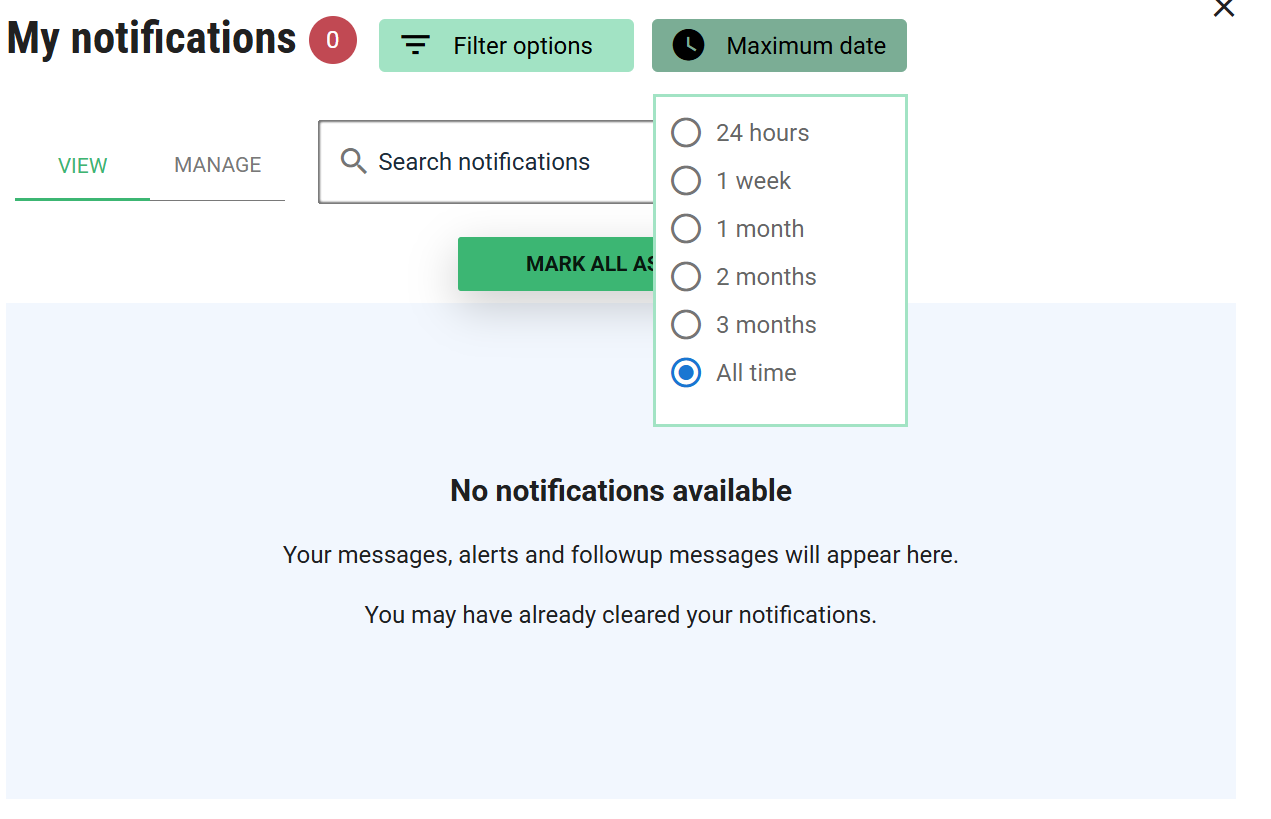1271x819 pixels.
Task: Open the Filter options dropdown
Action: tap(506, 46)
